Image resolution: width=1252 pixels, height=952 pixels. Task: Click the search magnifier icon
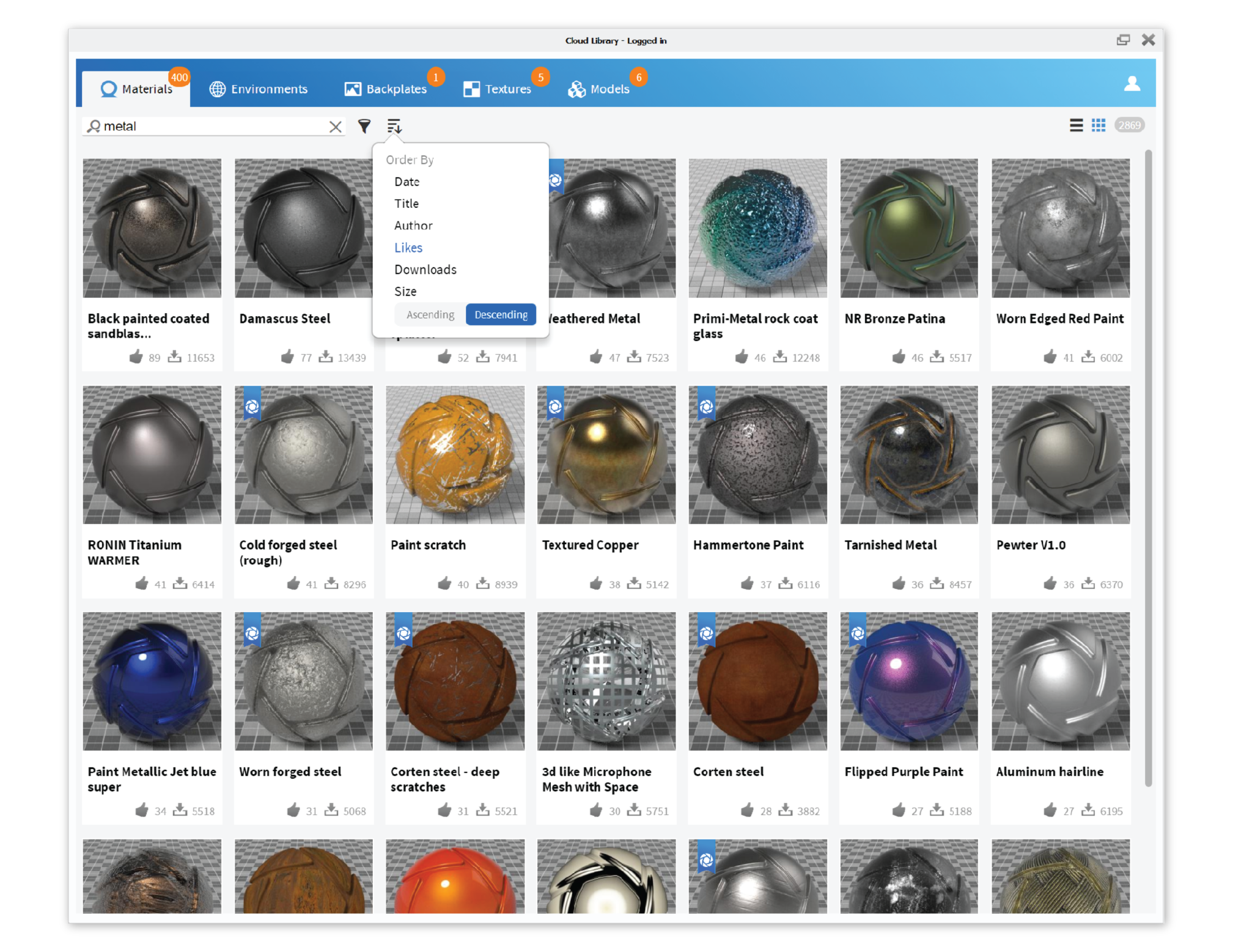tap(94, 127)
